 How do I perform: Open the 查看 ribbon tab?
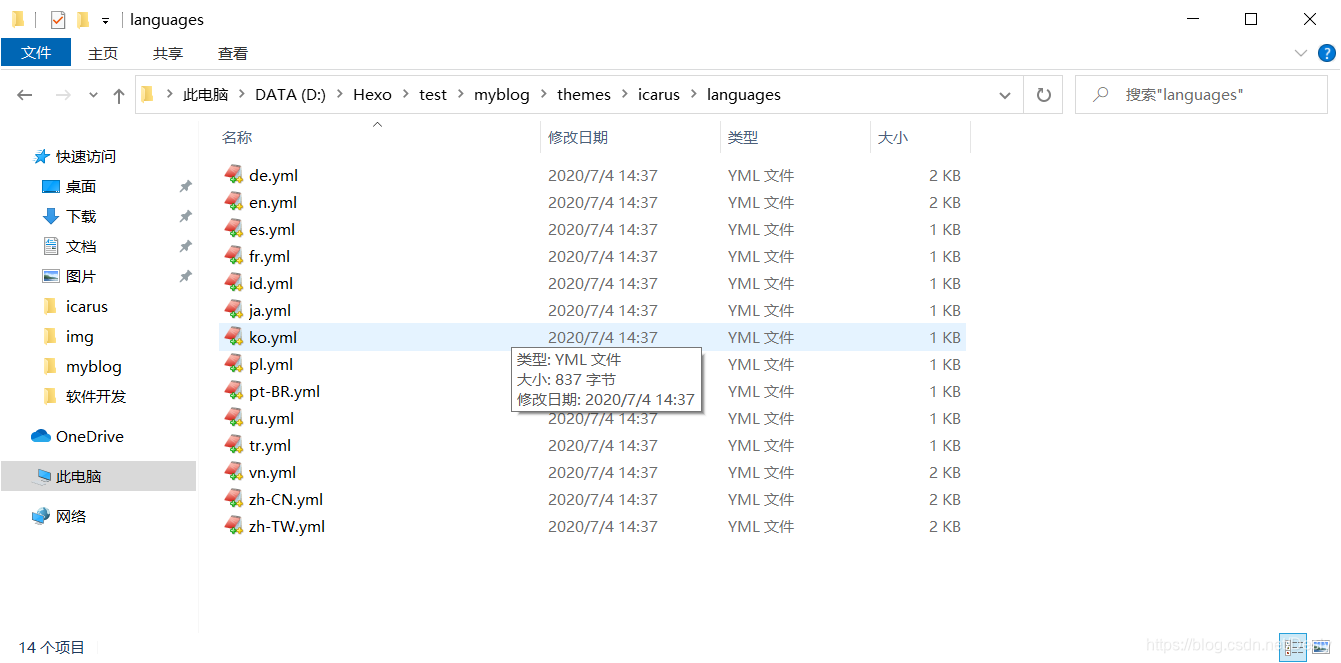click(233, 53)
